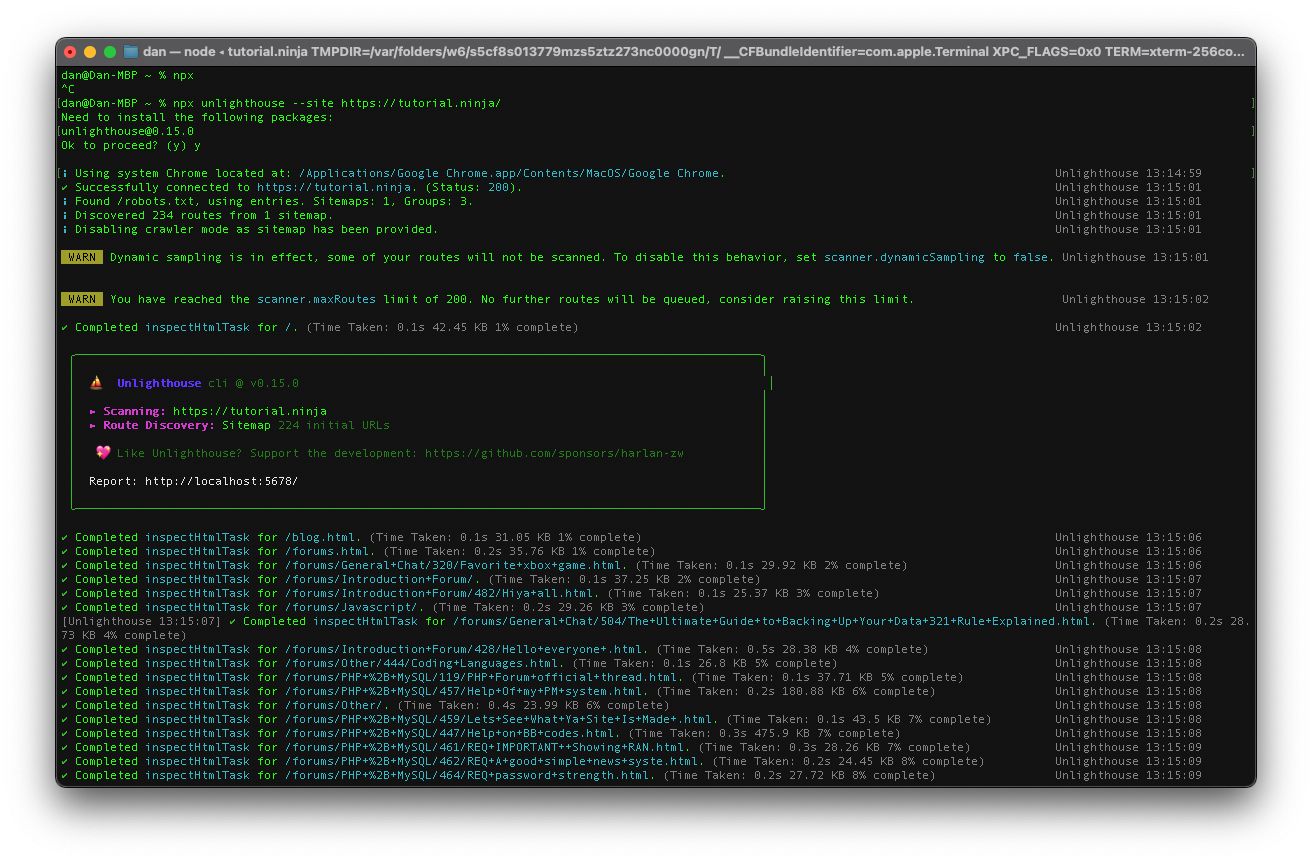
Task: Click the scanner.dynamicSampling setting text
Action: tap(904, 257)
